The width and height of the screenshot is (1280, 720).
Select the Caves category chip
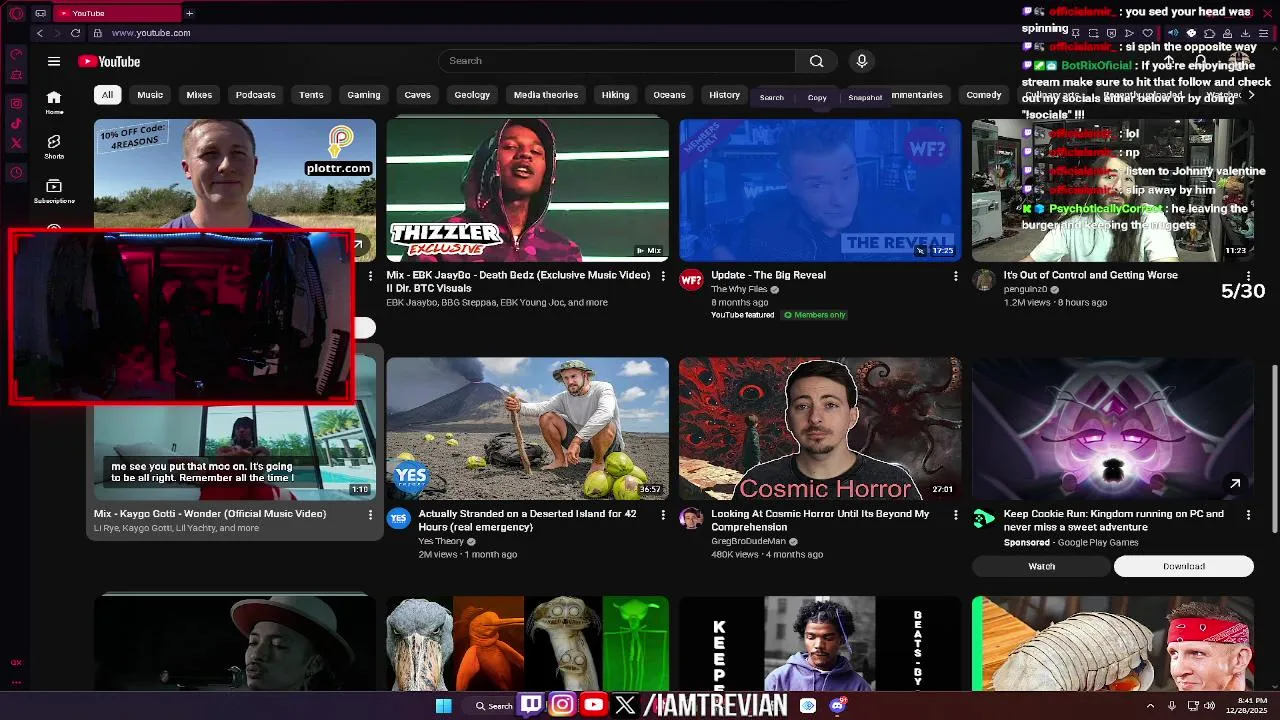417,95
